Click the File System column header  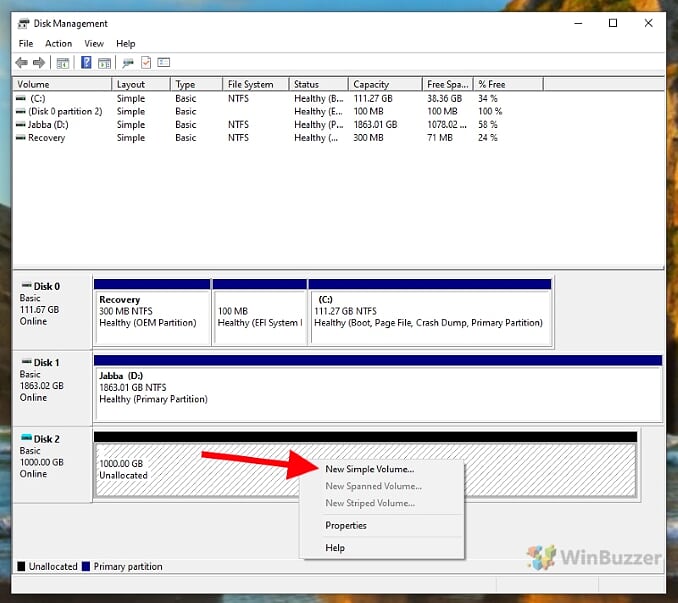pyautogui.click(x=256, y=84)
